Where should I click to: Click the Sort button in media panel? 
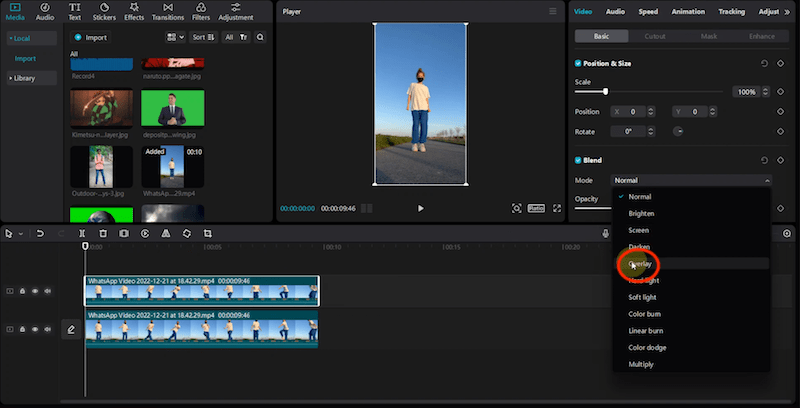tap(202, 37)
